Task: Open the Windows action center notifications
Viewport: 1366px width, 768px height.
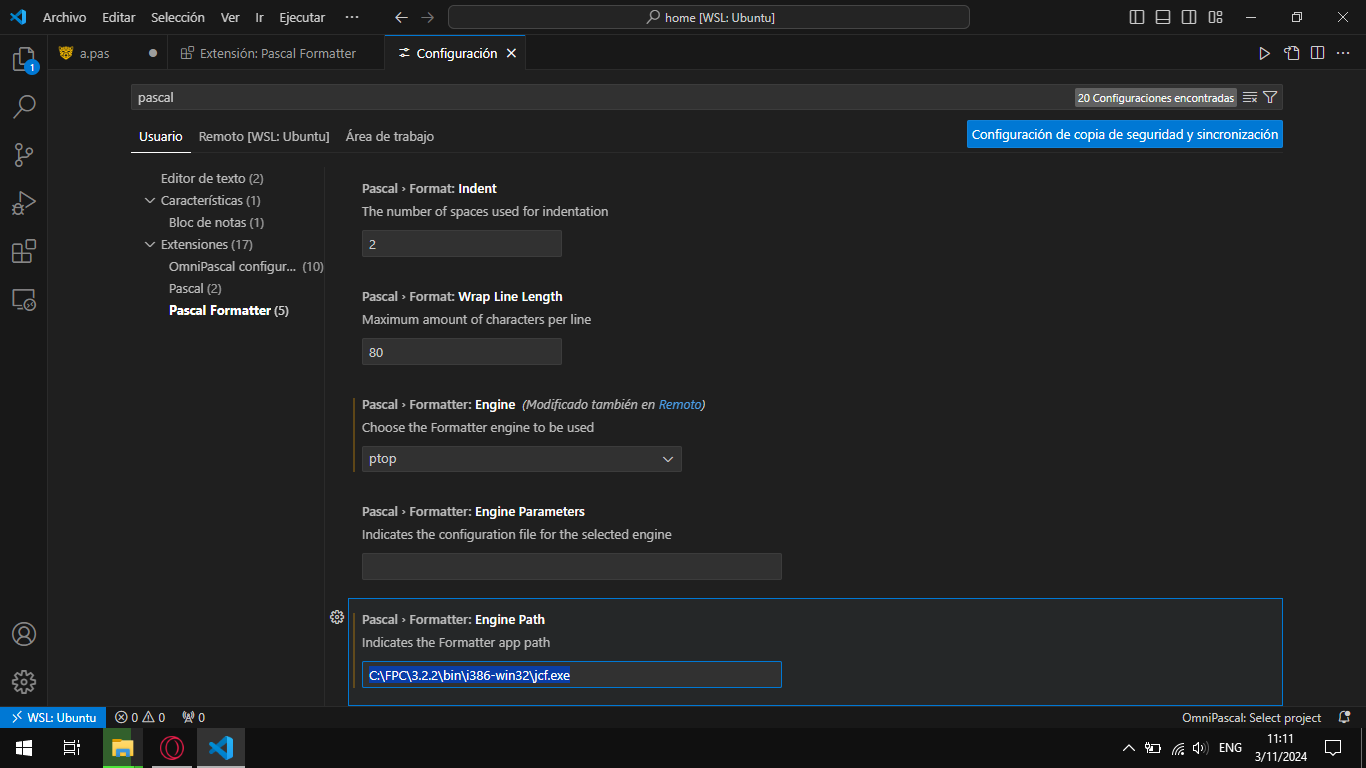Action: [x=1333, y=747]
